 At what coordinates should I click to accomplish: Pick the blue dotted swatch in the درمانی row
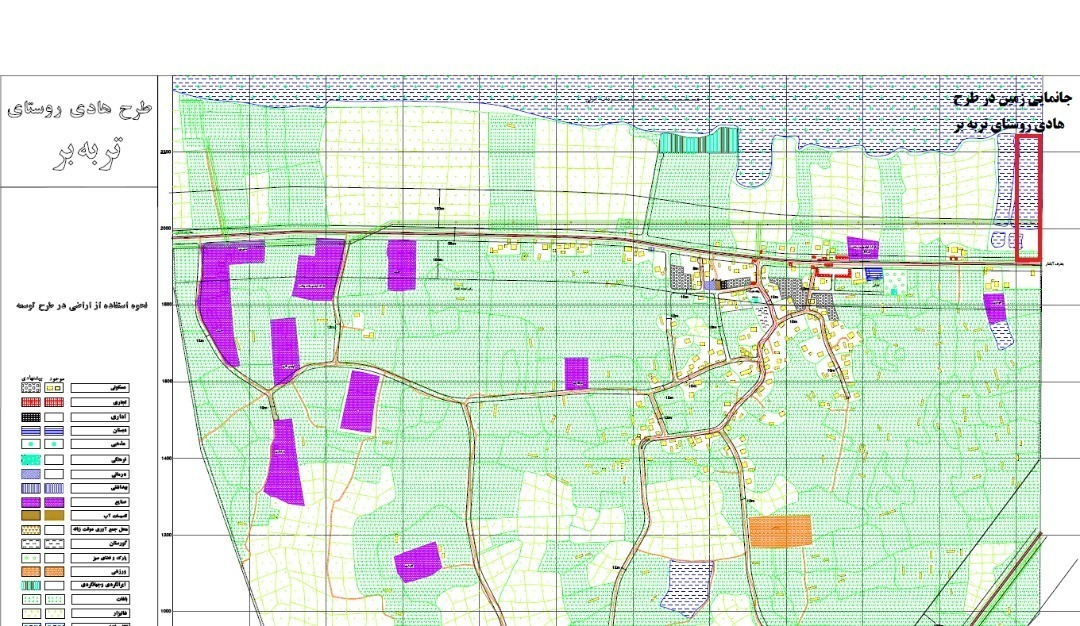(31, 474)
